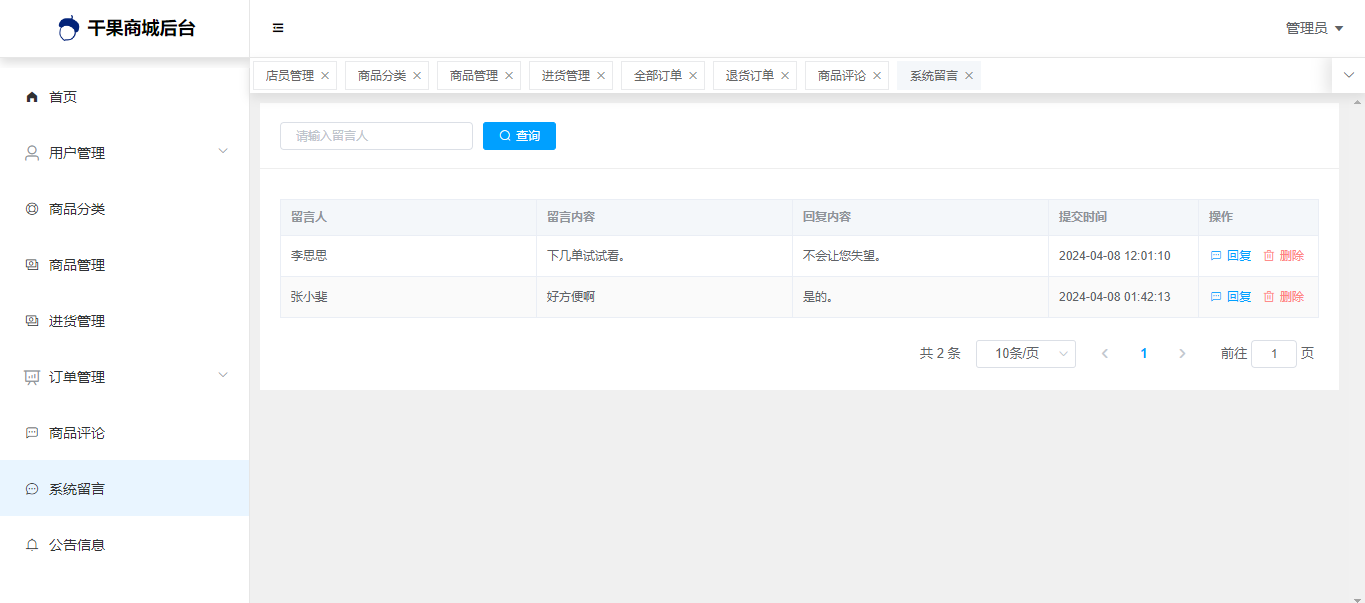The image size is (1365, 603).
Task: Expand the 订单管理 submenu
Action: point(223,376)
